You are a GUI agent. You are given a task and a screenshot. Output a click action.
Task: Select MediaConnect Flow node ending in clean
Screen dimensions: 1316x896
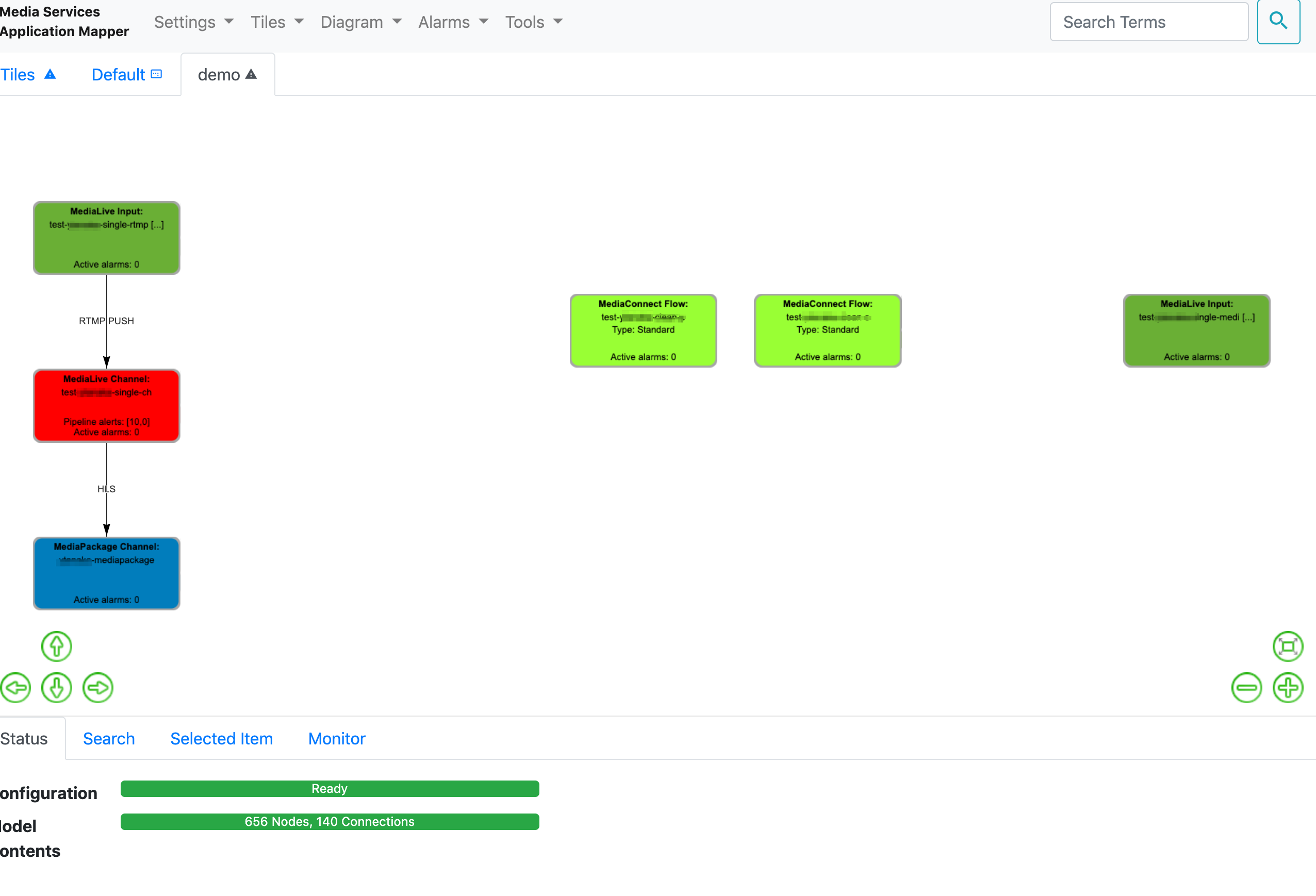643,330
